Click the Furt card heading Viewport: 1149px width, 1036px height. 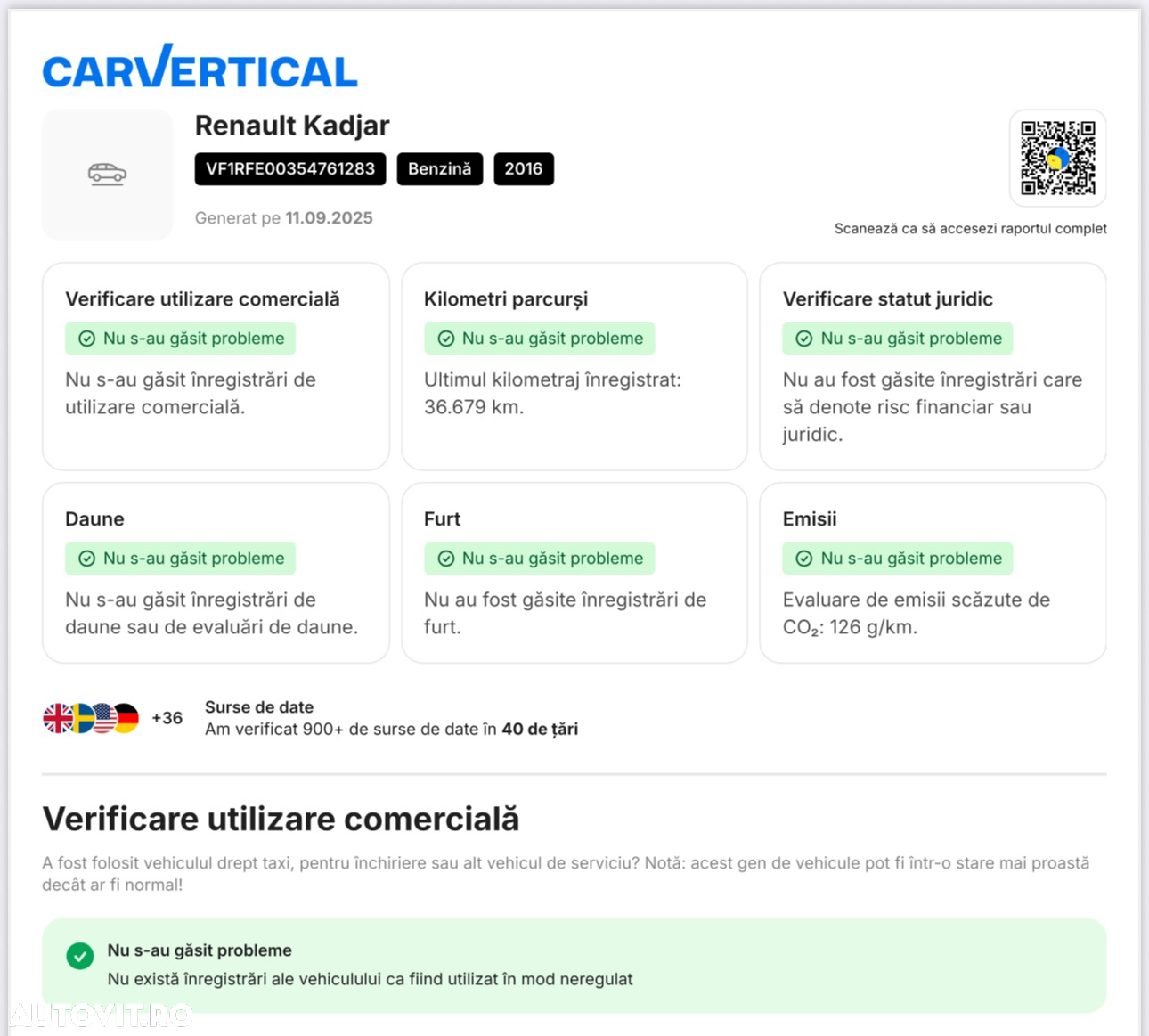(443, 519)
